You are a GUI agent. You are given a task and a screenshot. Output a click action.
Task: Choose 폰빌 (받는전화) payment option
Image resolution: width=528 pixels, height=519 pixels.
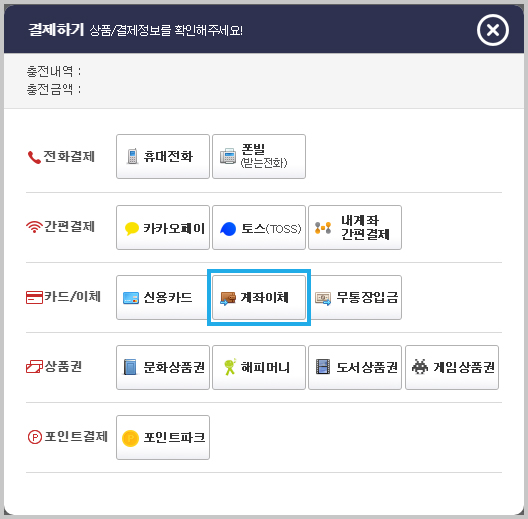coord(259,157)
